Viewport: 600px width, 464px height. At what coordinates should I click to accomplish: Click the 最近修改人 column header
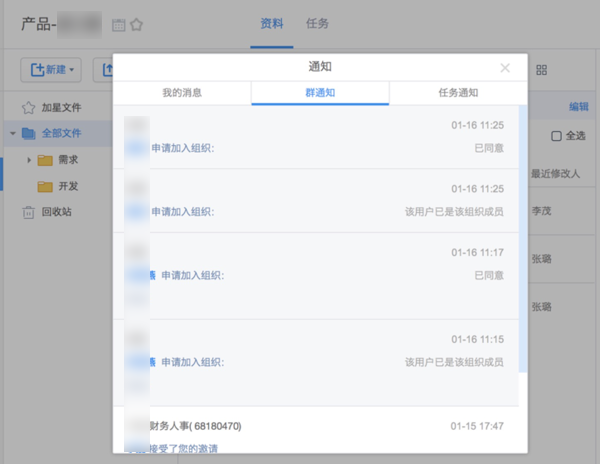[x=555, y=174]
